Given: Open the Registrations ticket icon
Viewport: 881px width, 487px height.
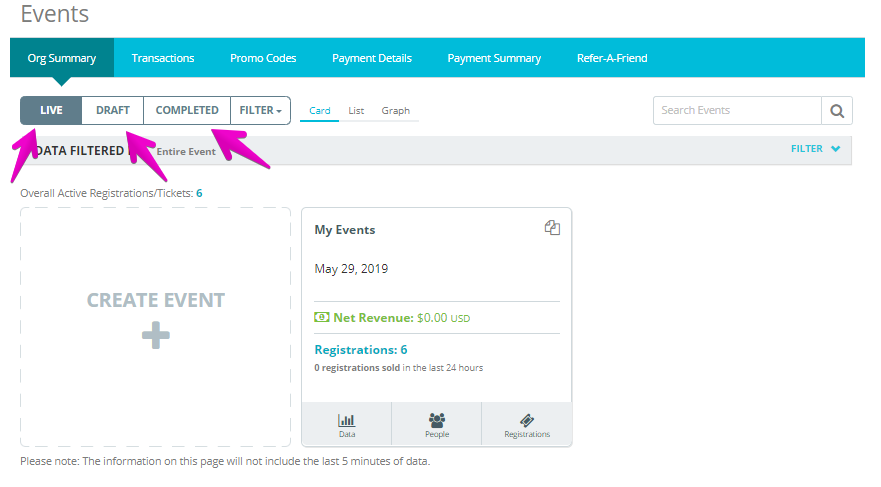Looking at the screenshot, I should (x=526, y=420).
